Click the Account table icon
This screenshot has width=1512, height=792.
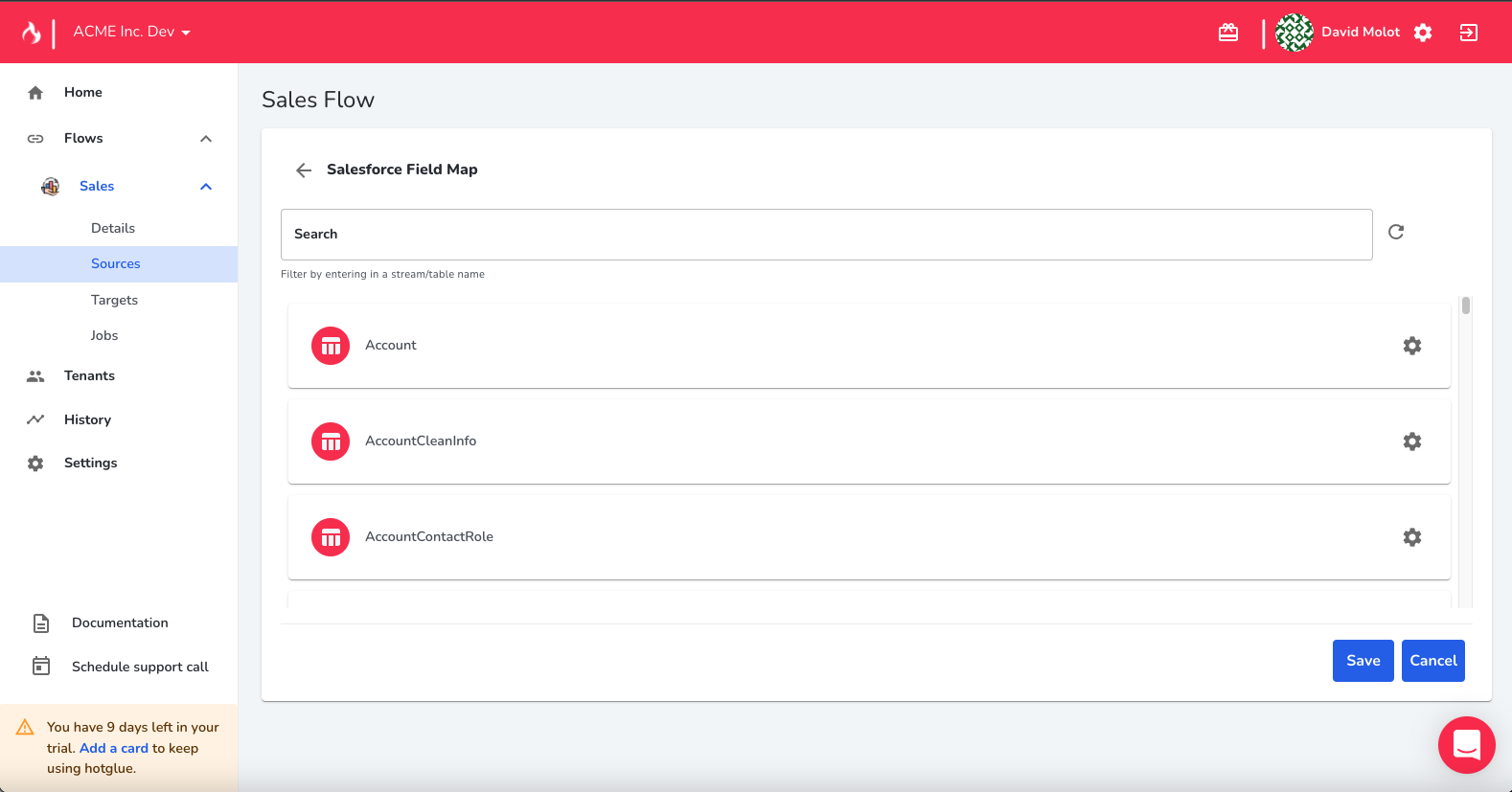[331, 346]
